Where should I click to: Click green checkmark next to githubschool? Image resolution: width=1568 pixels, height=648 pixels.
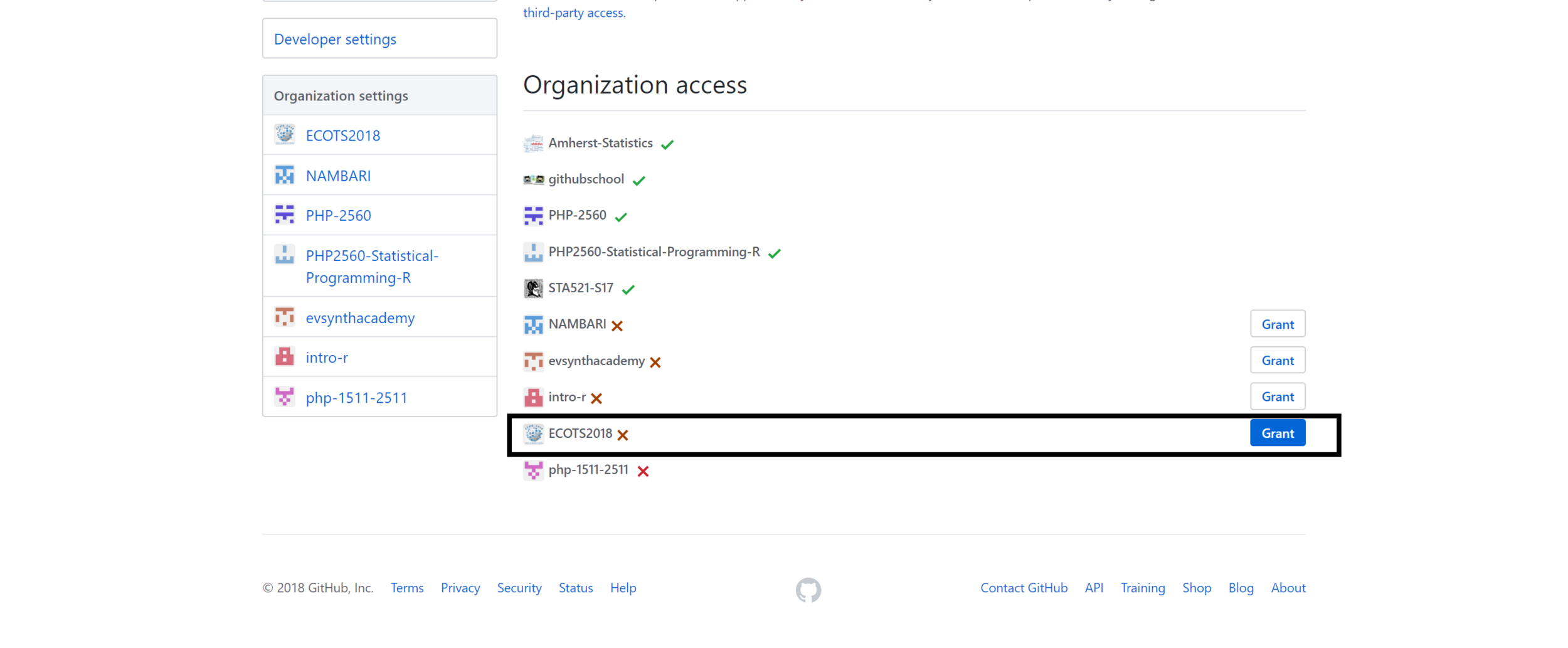click(x=638, y=181)
